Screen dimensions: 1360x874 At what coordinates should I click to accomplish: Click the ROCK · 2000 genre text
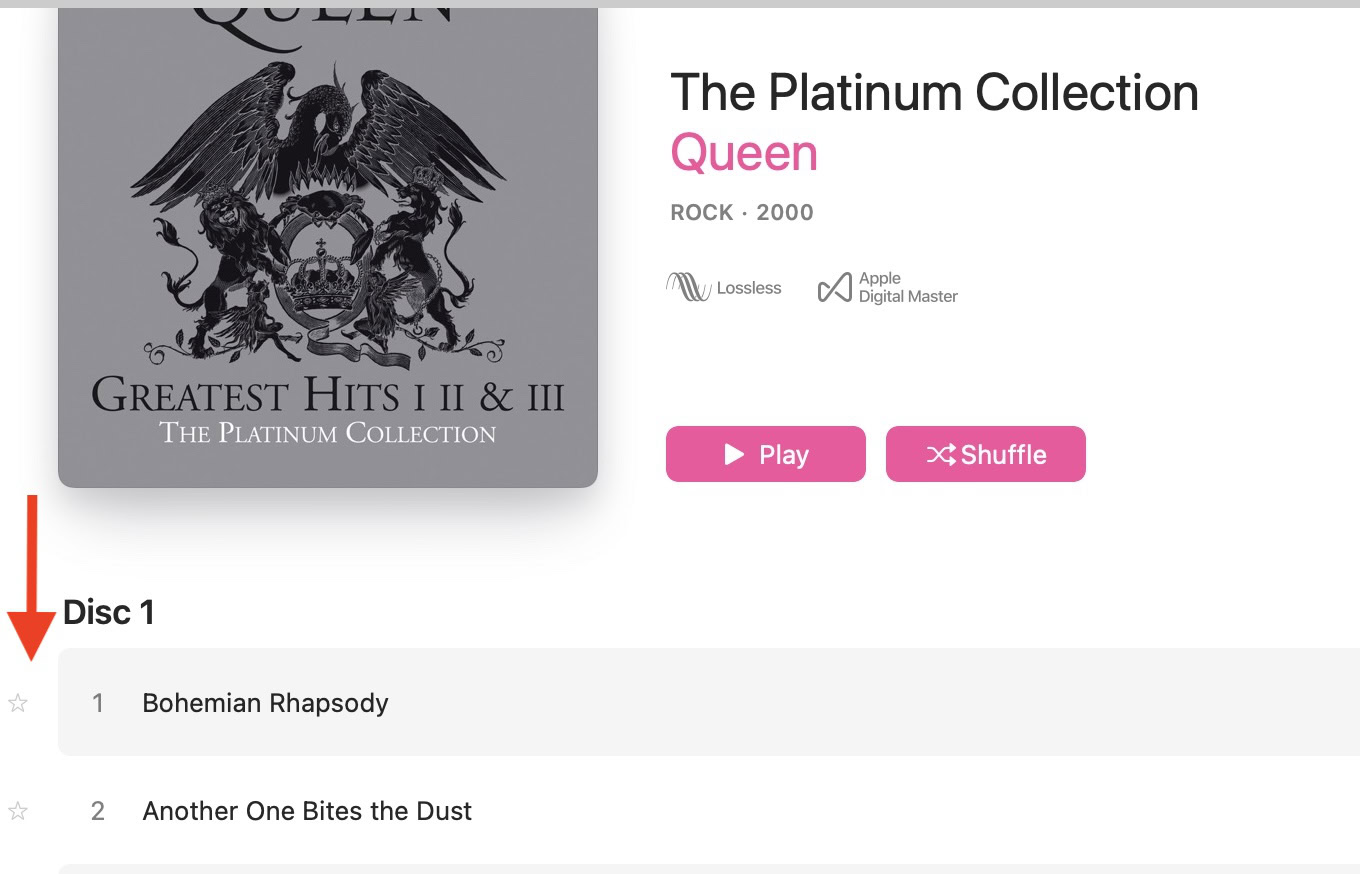741,212
